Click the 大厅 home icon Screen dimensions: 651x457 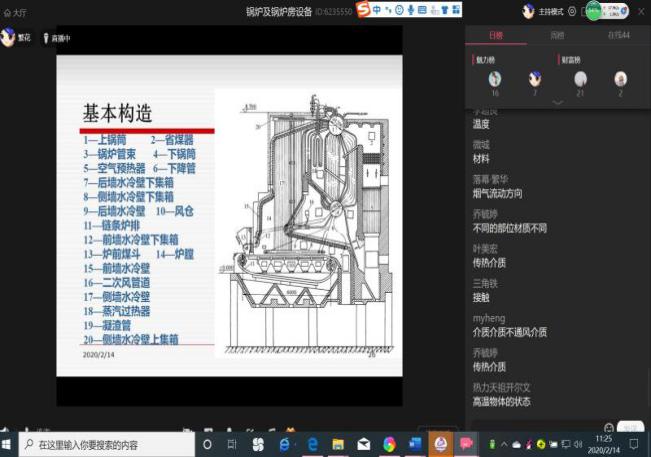7,11
